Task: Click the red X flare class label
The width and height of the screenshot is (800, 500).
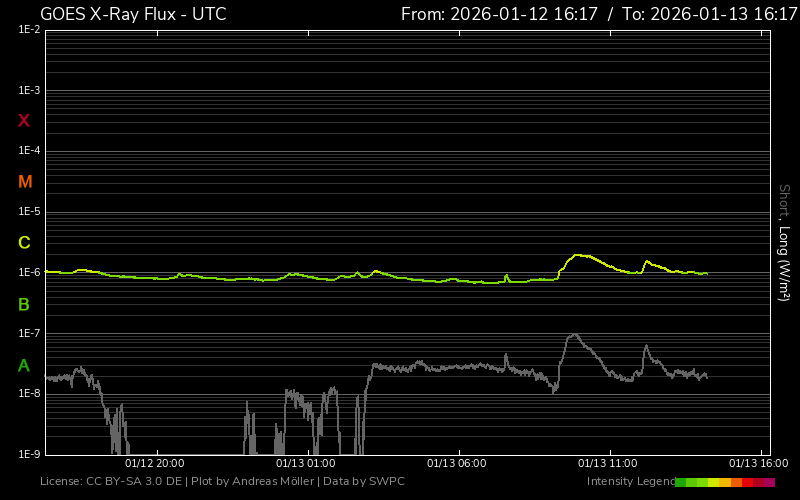Action: pyautogui.click(x=24, y=121)
